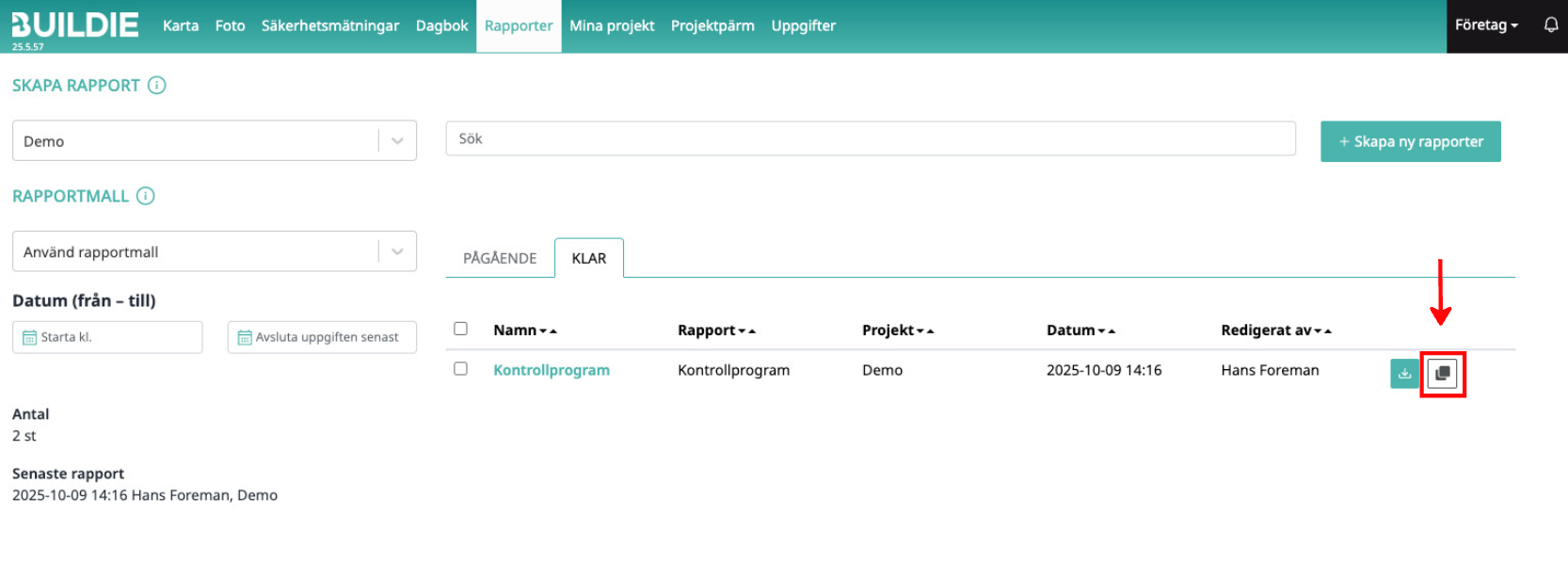Click the copy report icon in row
Image resolution: width=1568 pixels, height=564 pixels.
pos(1442,374)
